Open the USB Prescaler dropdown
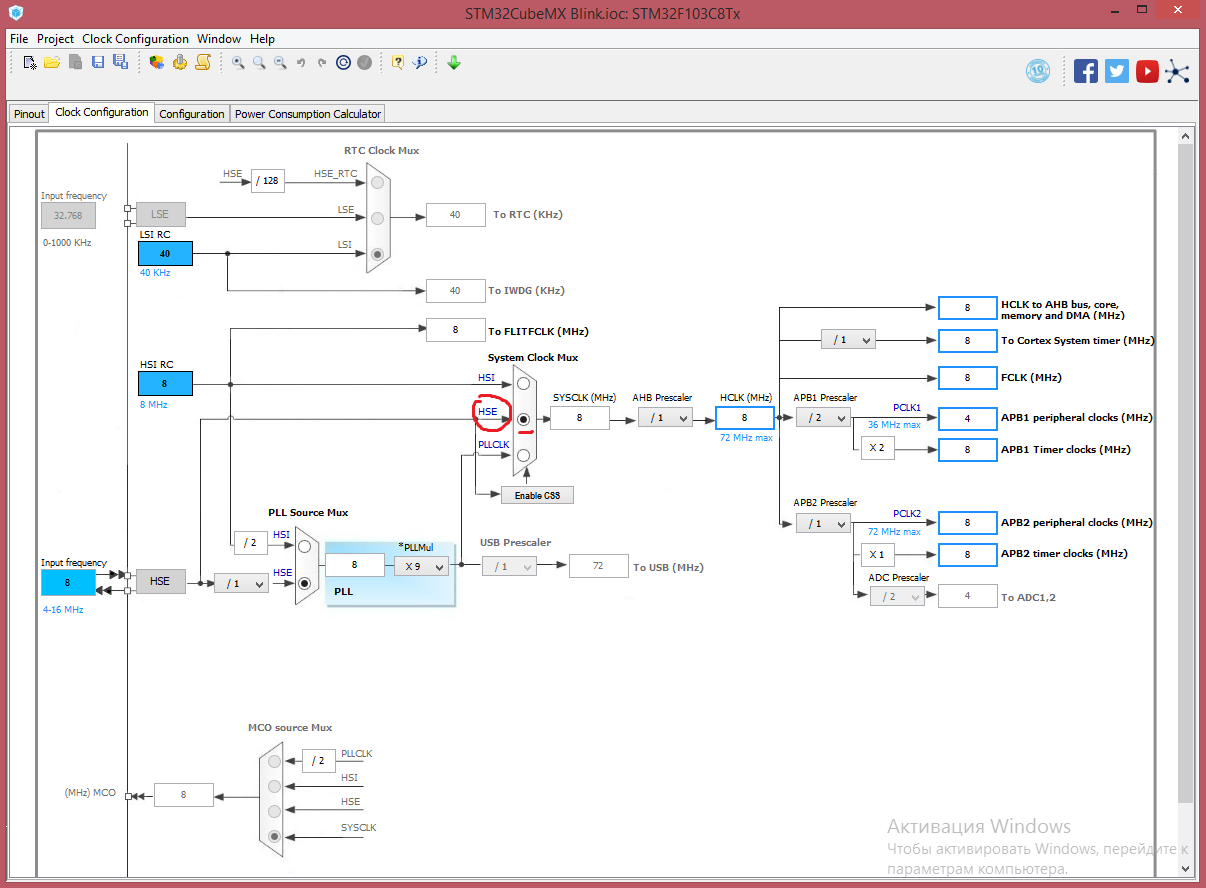The image size is (1206, 888). [509, 566]
